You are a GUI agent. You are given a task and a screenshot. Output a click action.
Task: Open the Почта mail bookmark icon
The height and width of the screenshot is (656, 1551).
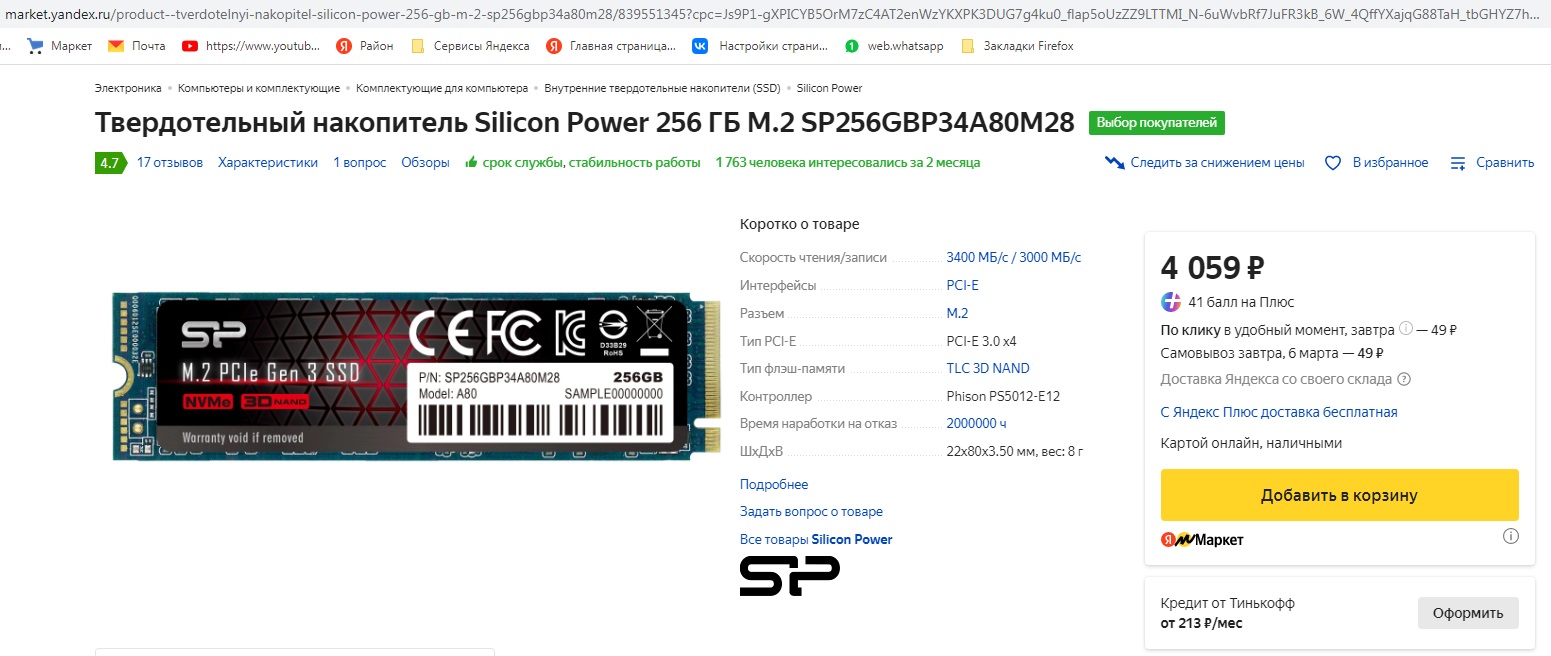[116, 46]
